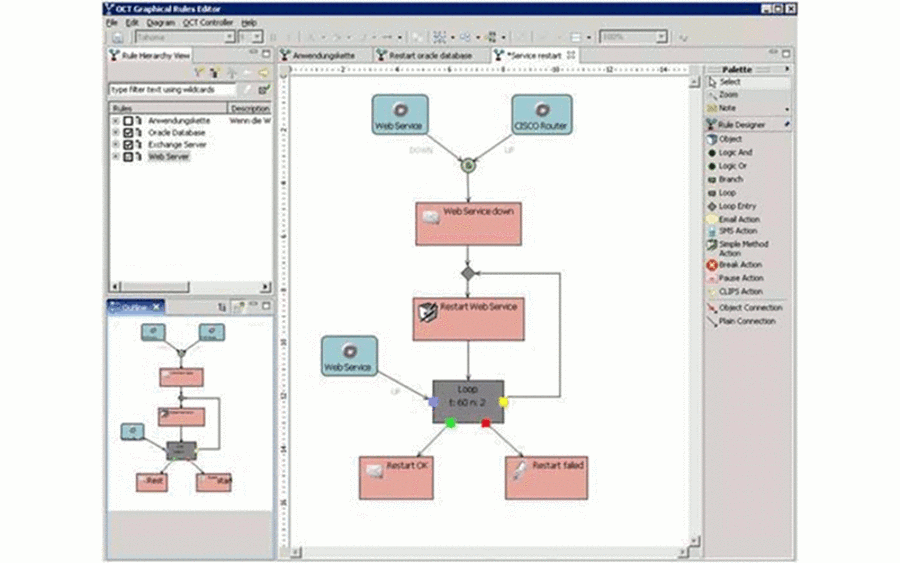
Task: Click the yellow connector on Loop node
Action: click(503, 402)
